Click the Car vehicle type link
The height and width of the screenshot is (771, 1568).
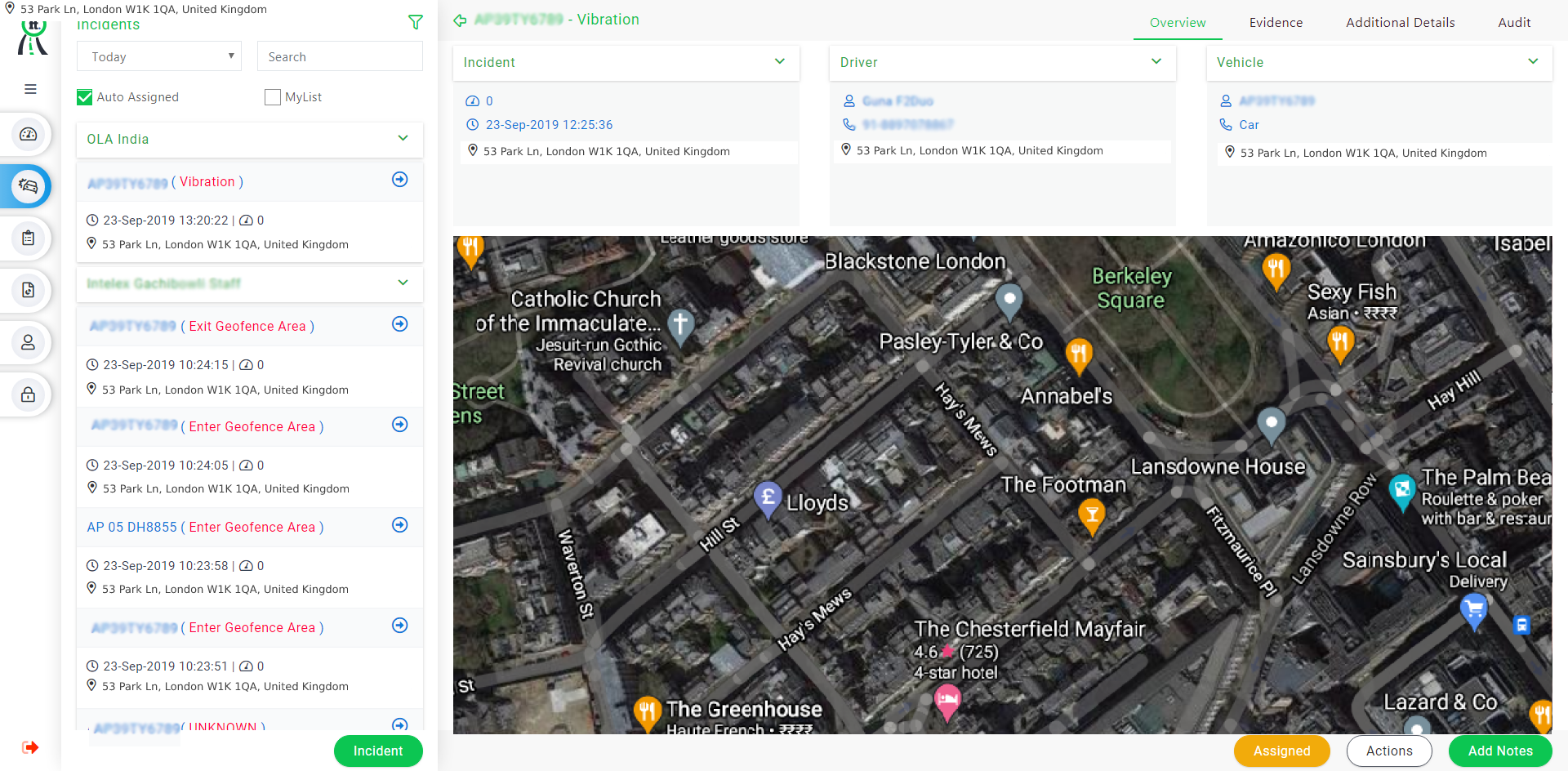(x=1249, y=125)
